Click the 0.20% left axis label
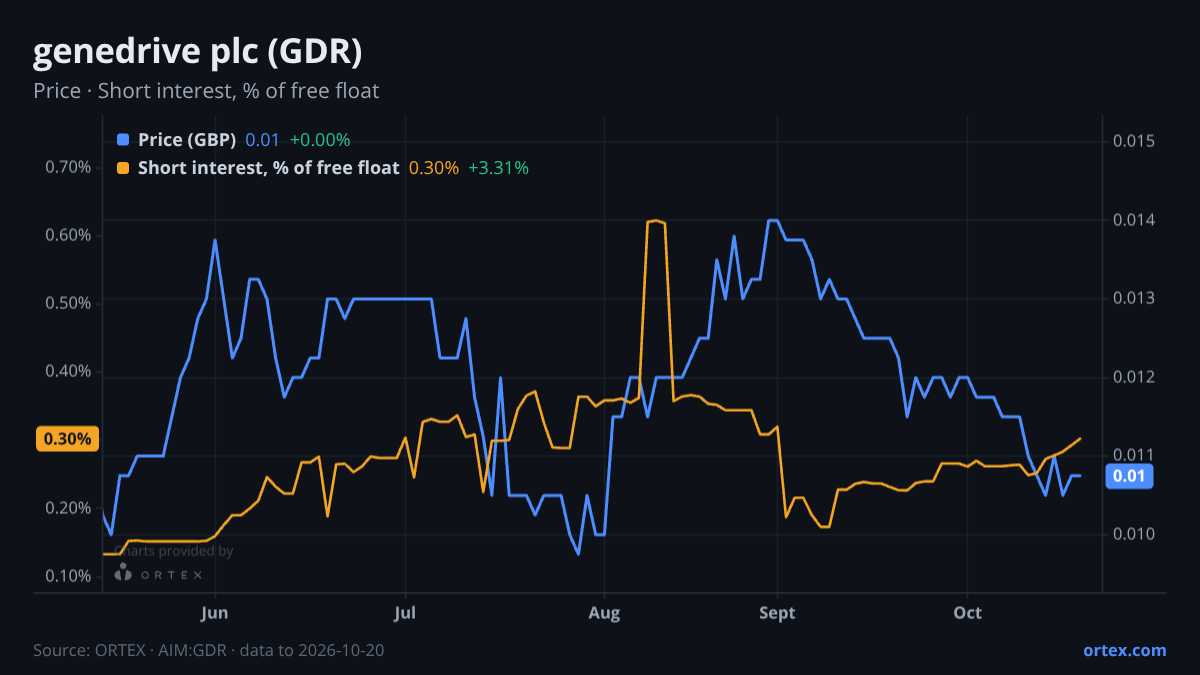1200x675 pixels. (68, 508)
